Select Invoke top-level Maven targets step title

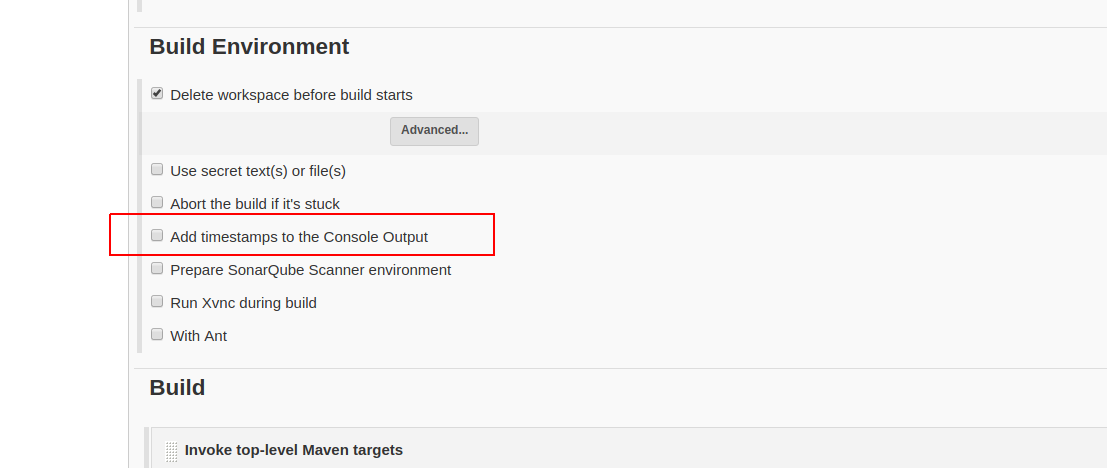(x=294, y=450)
